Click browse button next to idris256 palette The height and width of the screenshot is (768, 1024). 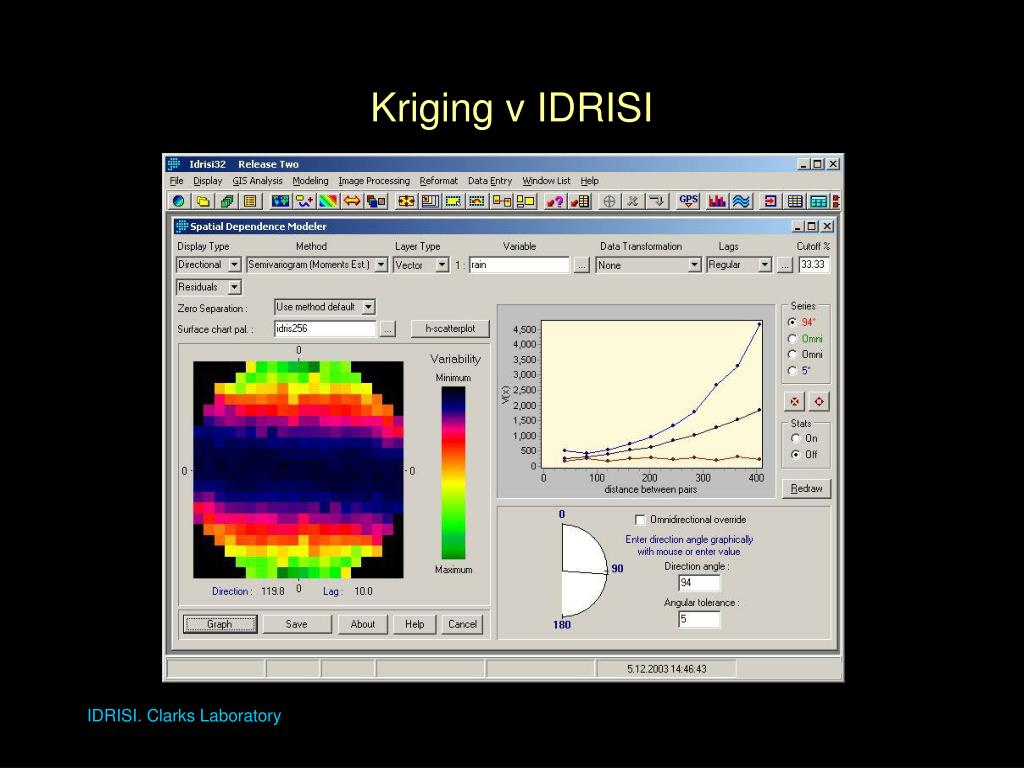387,329
